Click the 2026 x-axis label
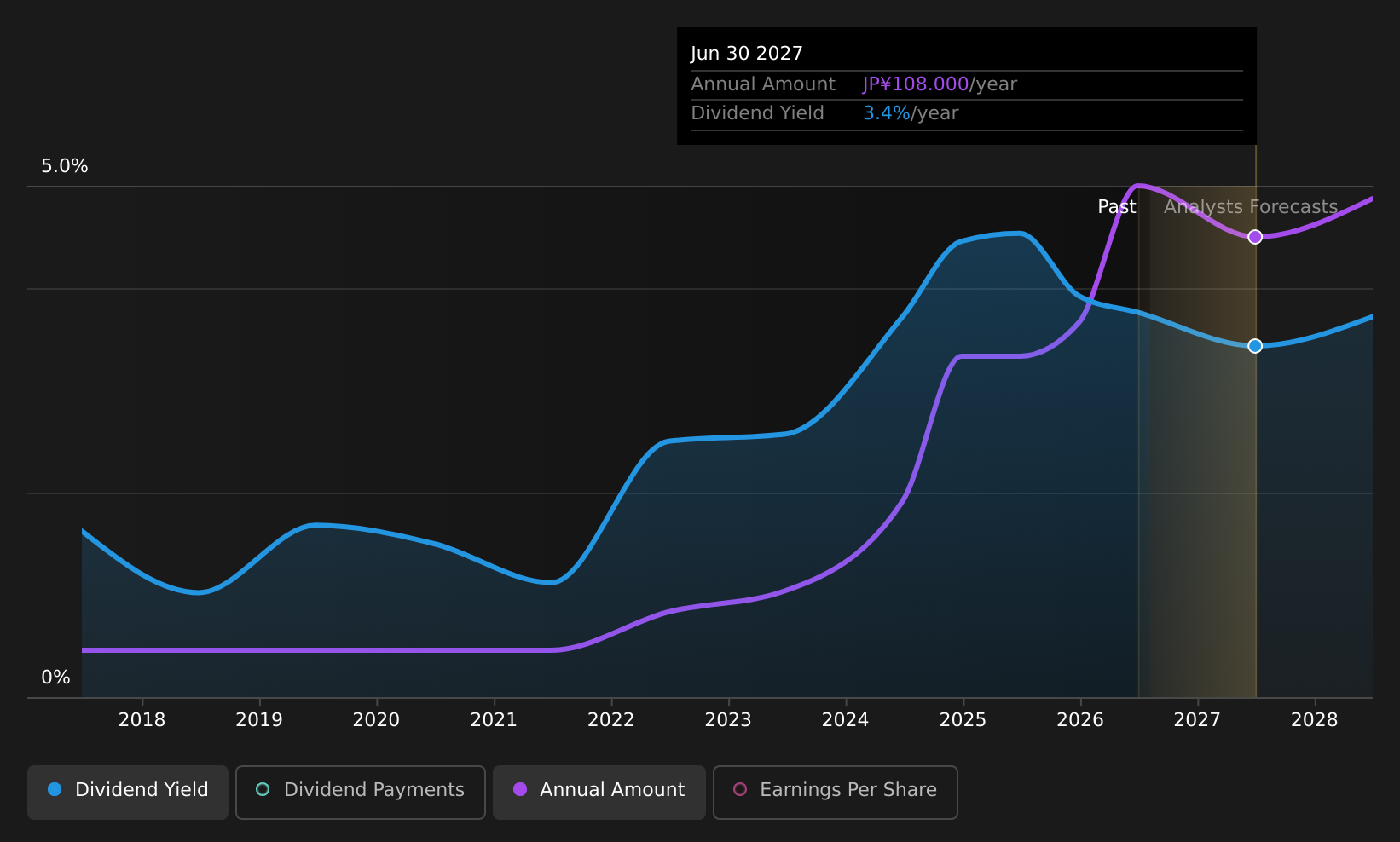The width and height of the screenshot is (1400, 842). coord(1080,720)
